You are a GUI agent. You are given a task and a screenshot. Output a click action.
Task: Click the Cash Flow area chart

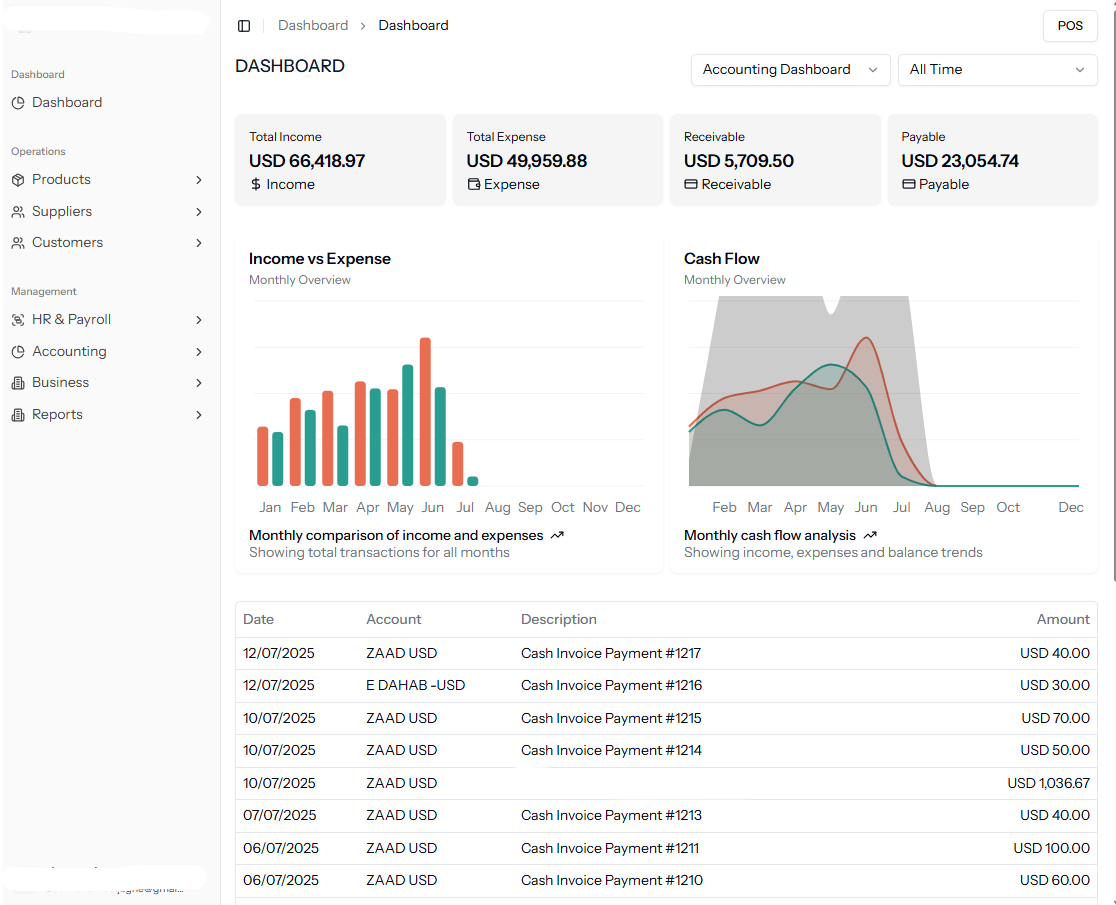883,391
